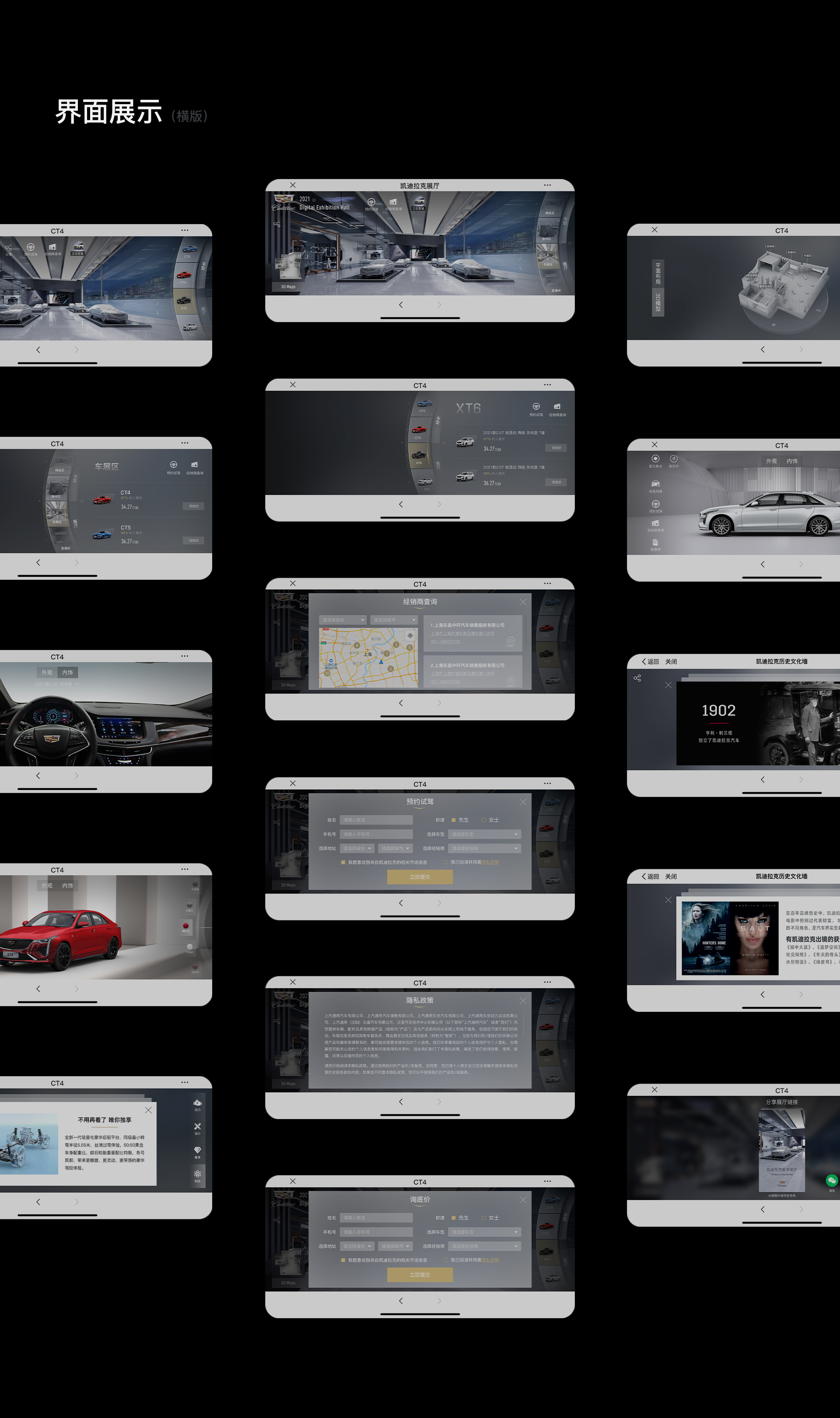The width and height of the screenshot is (840, 1418).
Task: Tap 经销商查询 icon in 凯迪拉克展厅 hall screen
Action: pyautogui.click(x=393, y=202)
